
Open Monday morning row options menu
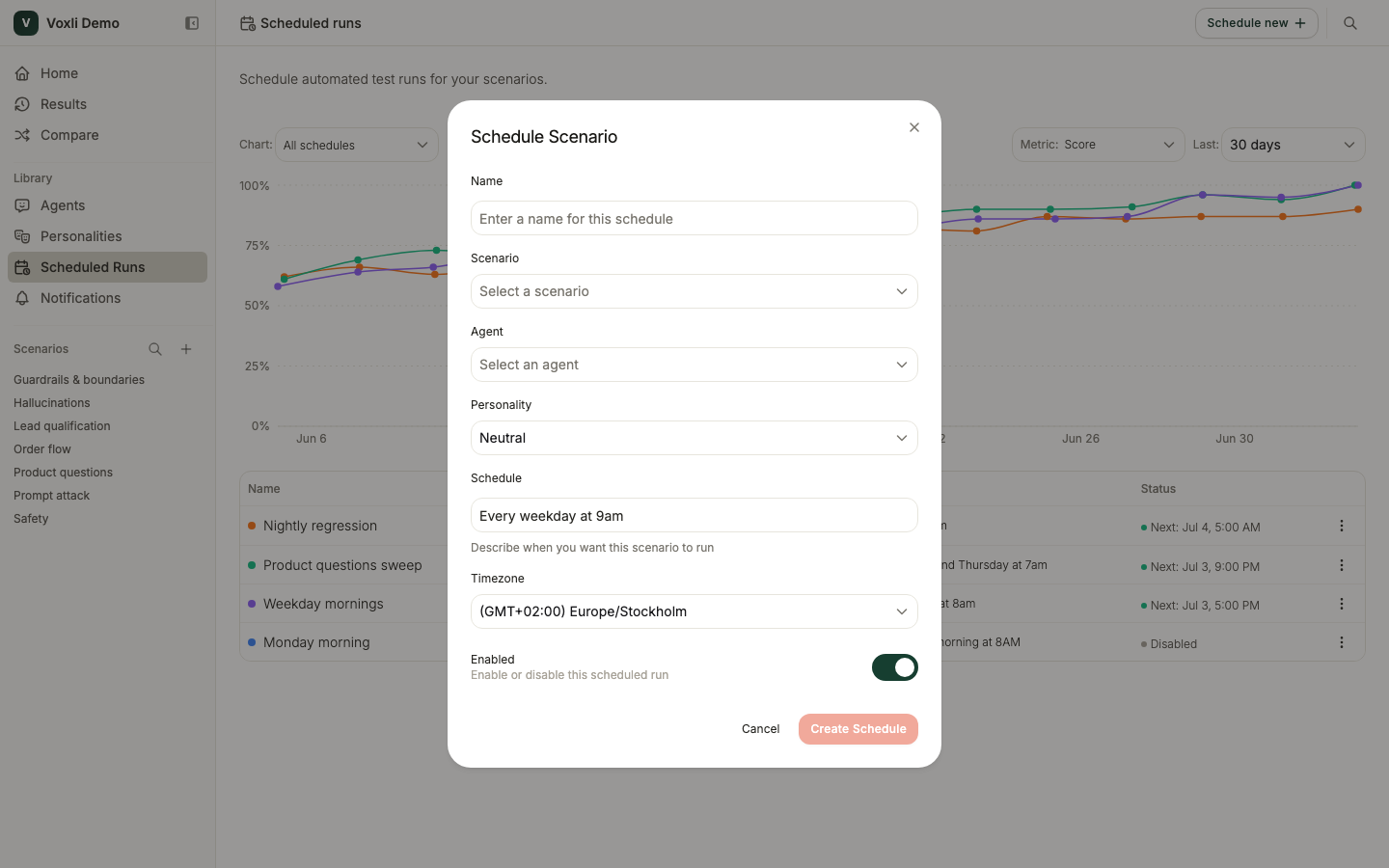click(1342, 642)
